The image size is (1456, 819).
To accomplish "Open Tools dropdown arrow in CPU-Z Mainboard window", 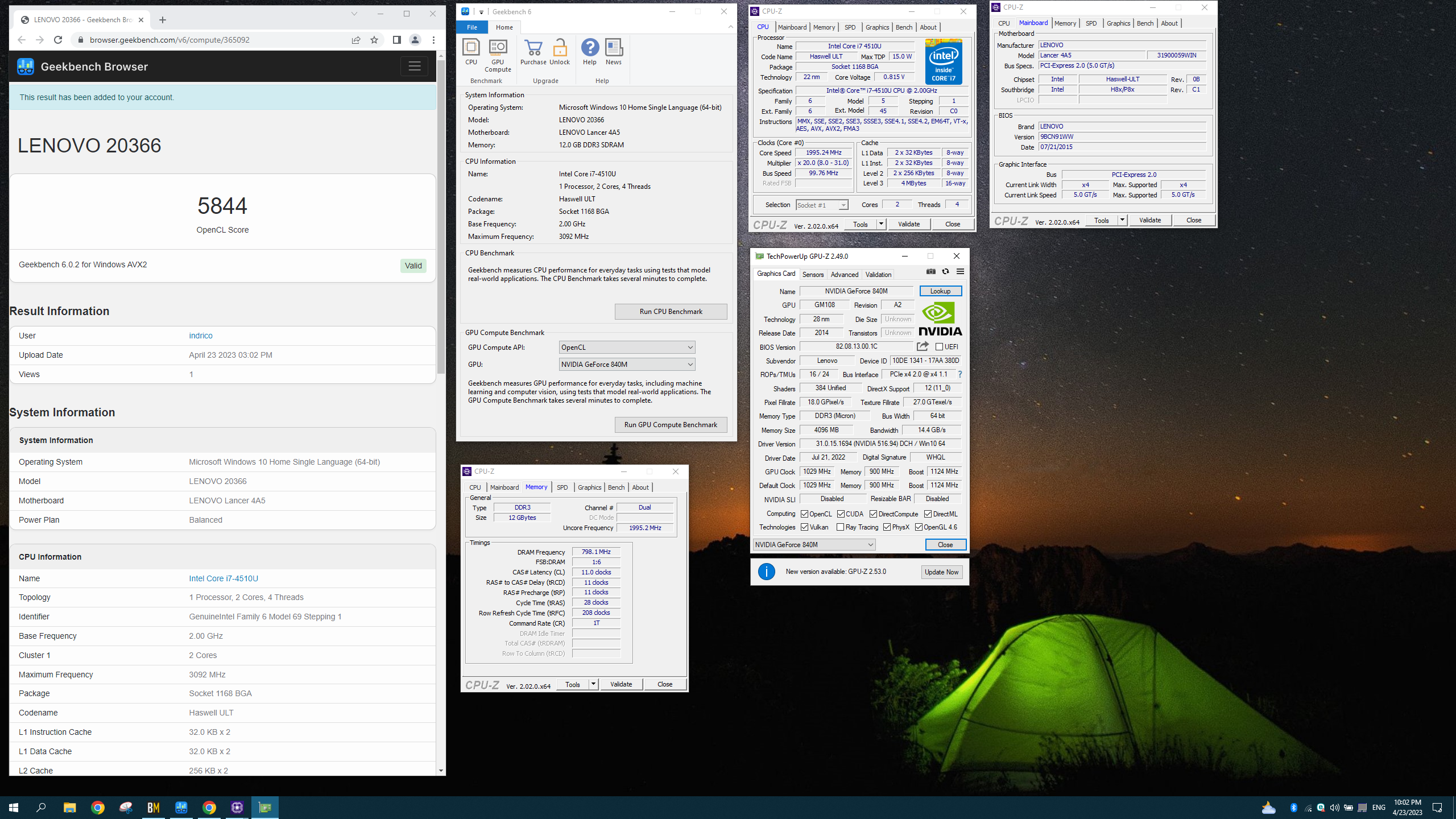I will pos(1122,220).
